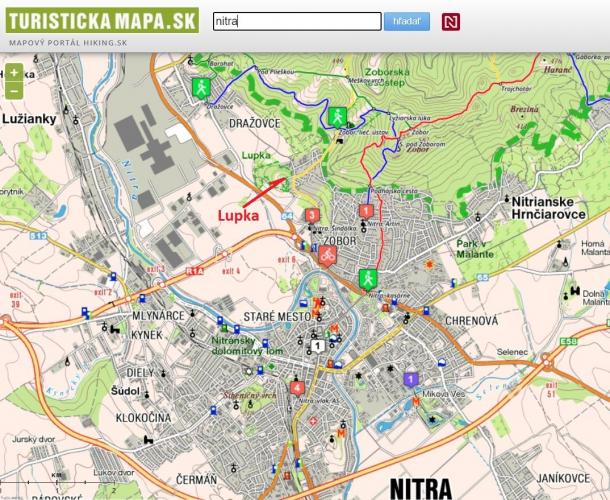Open the red cycling route marker in Zobor
This screenshot has height=500, width=610.
(x=327, y=256)
